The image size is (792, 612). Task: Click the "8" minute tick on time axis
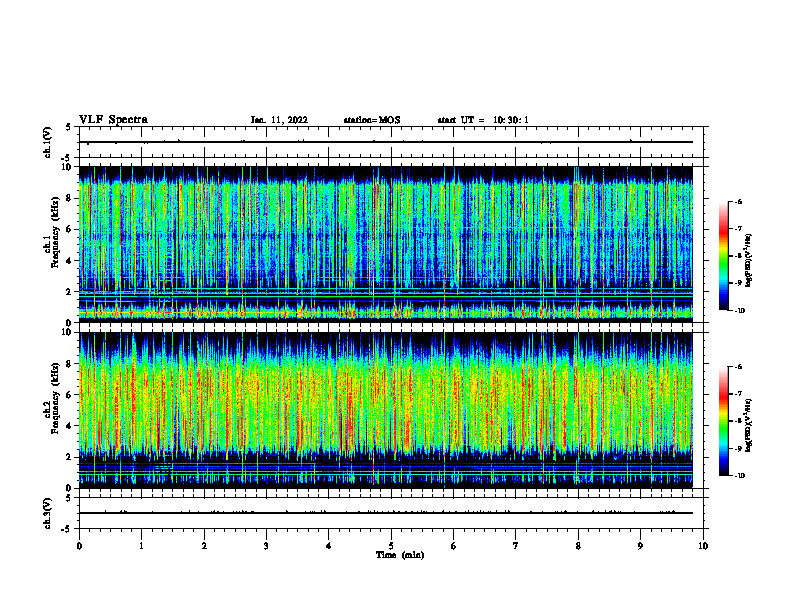tap(578, 546)
